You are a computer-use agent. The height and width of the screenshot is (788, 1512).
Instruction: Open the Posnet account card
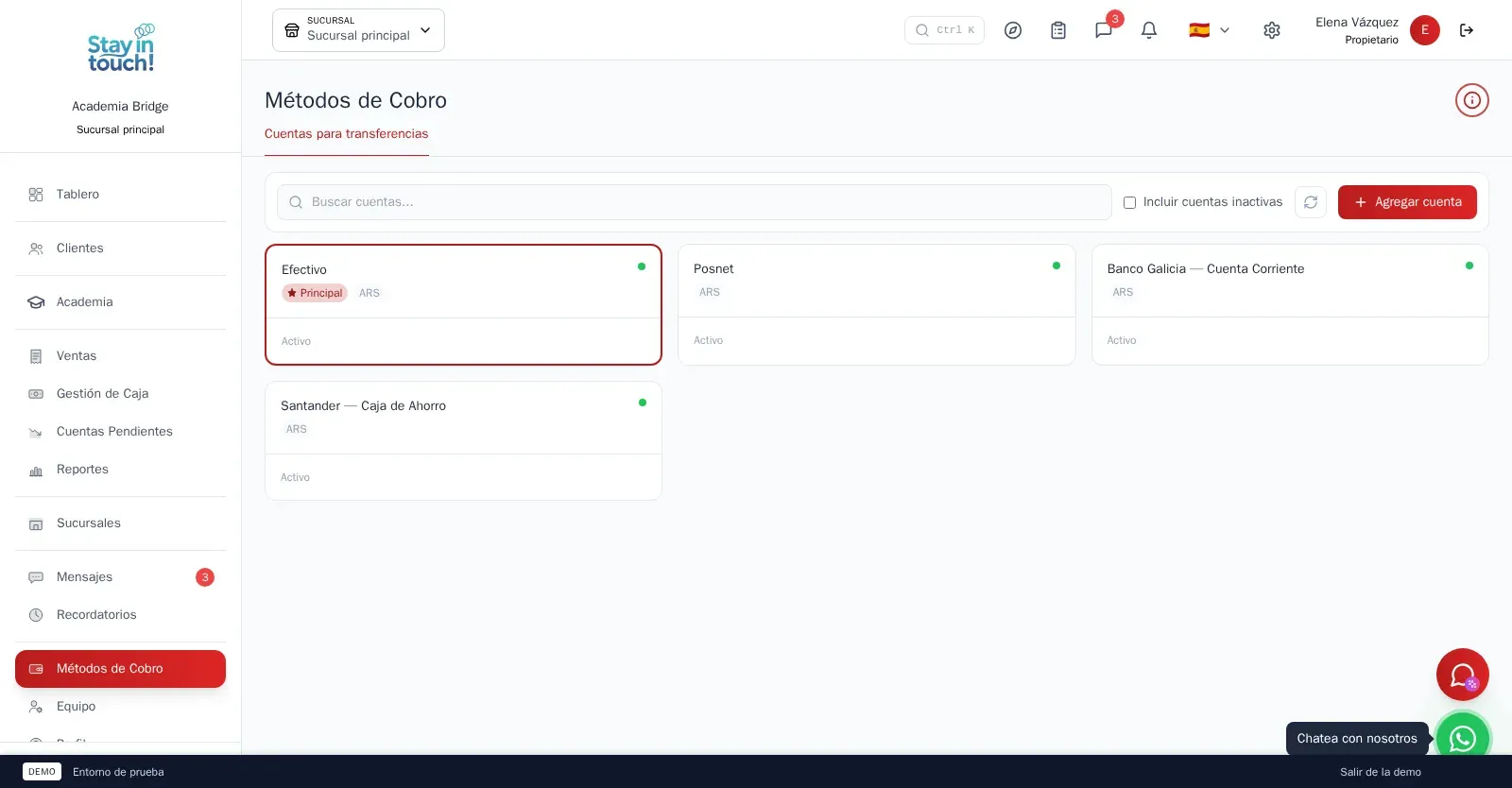(876, 305)
